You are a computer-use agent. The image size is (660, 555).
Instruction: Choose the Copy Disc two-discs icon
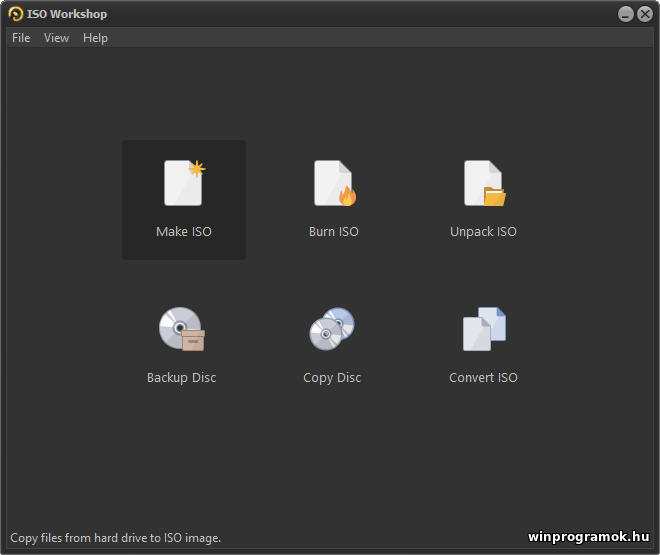tap(332, 329)
